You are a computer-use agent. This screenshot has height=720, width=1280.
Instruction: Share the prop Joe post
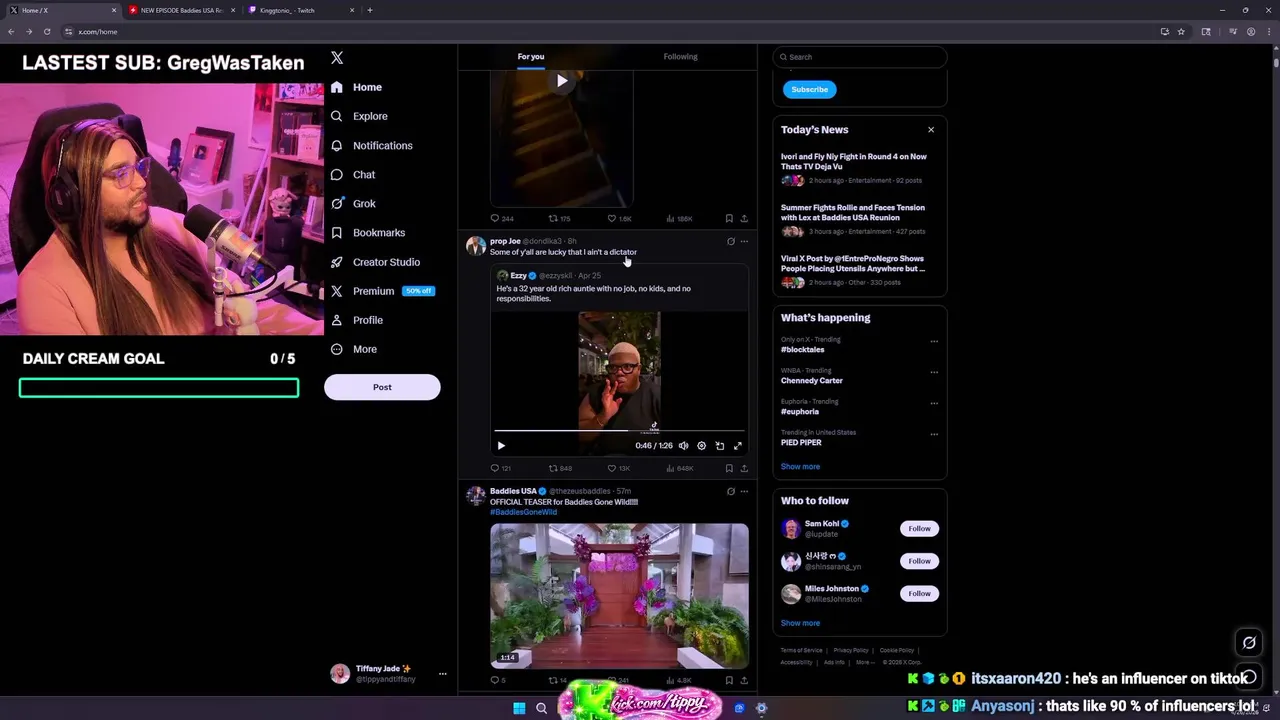[744, 468]
